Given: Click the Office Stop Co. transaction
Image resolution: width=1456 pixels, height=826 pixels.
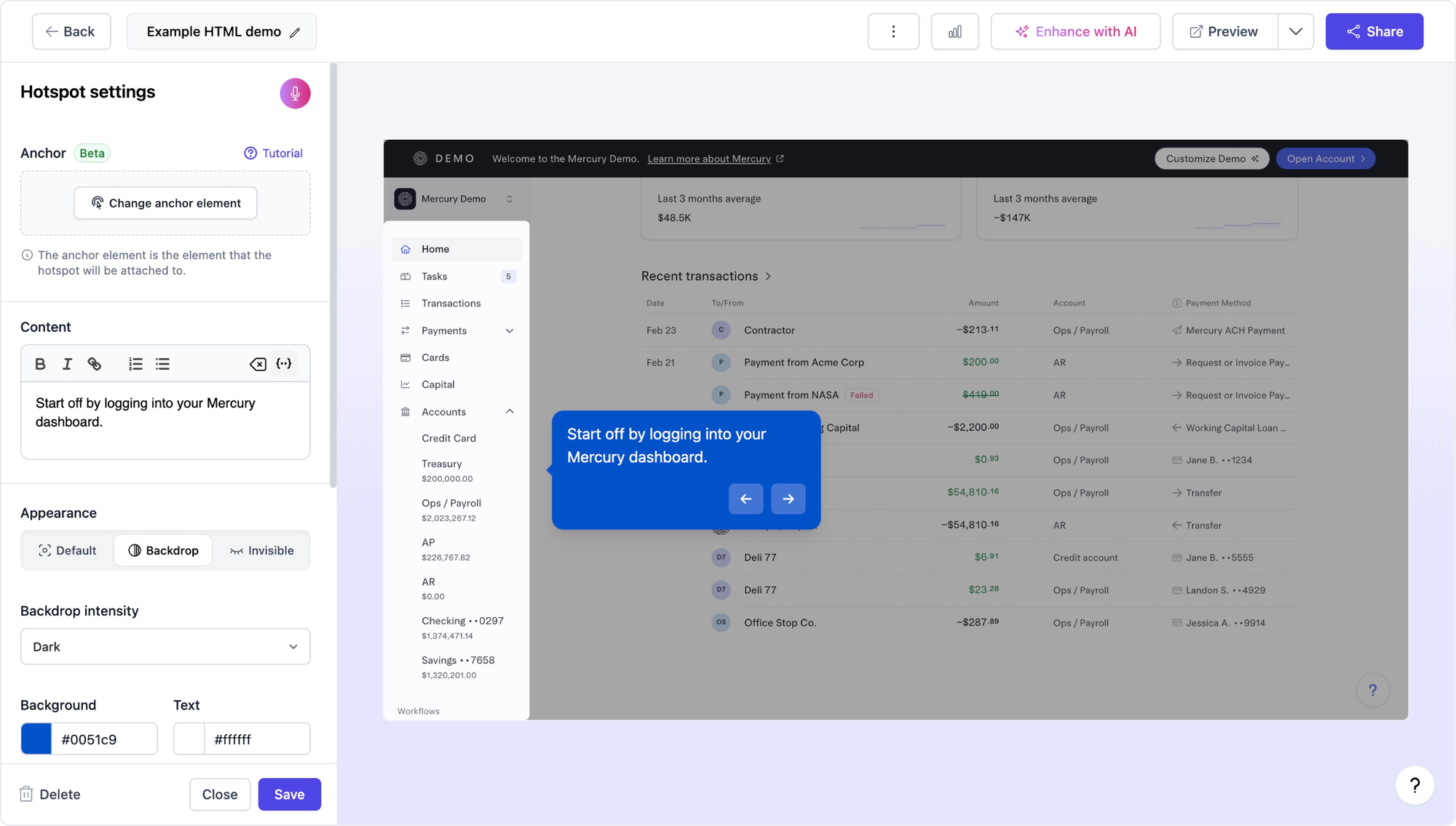Looking at the screenshot, I should (x=780, y=623).
